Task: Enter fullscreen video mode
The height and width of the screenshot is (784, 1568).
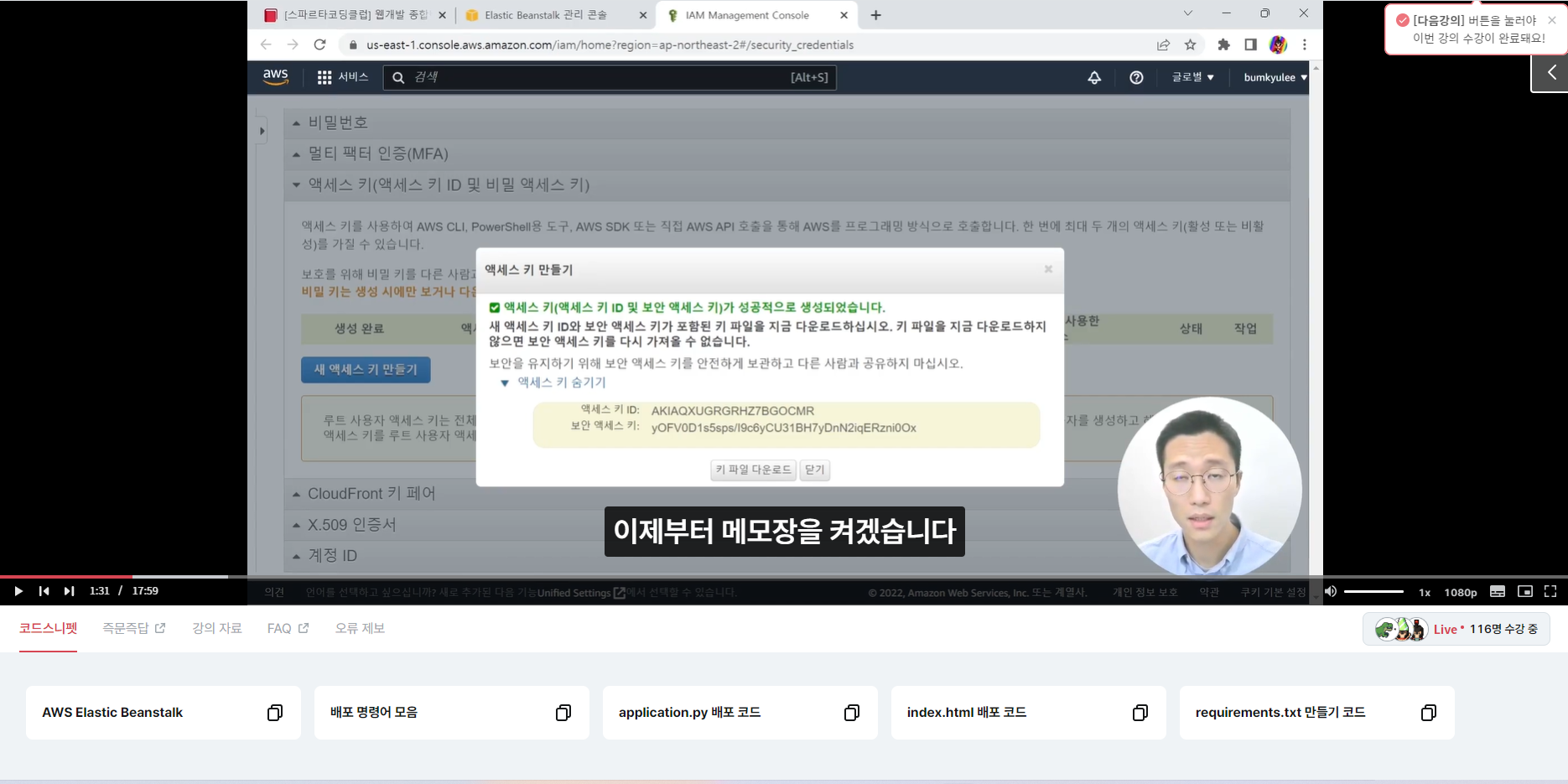Action: (x=1550, y=591)
